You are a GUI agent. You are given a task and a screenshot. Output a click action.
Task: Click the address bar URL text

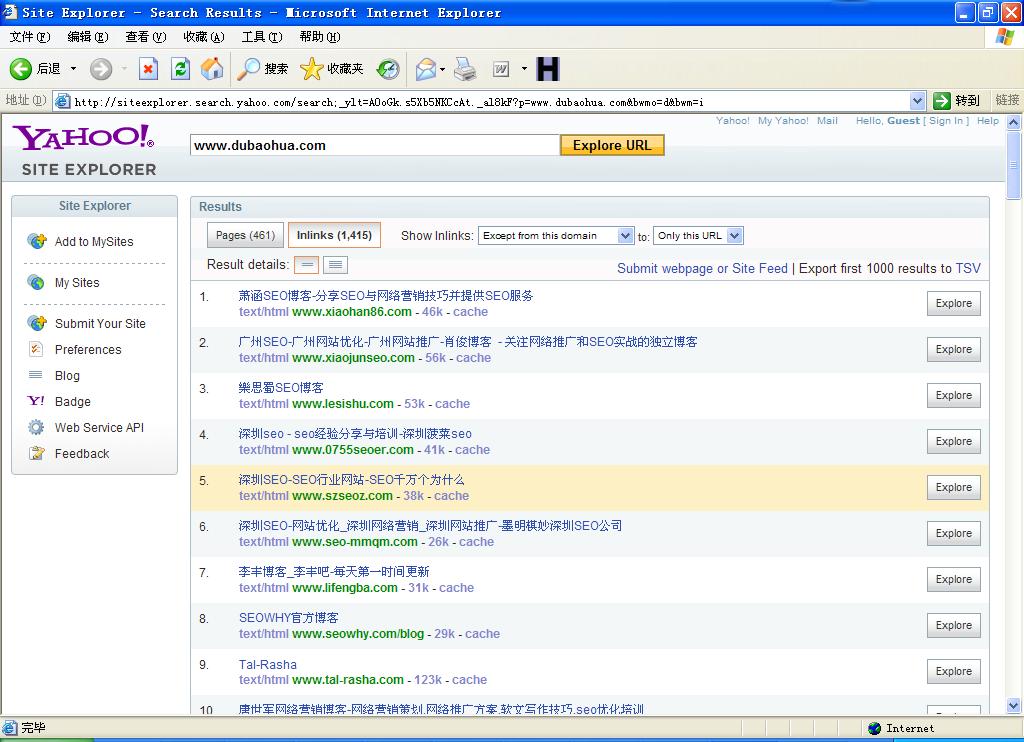pos(389,102)
